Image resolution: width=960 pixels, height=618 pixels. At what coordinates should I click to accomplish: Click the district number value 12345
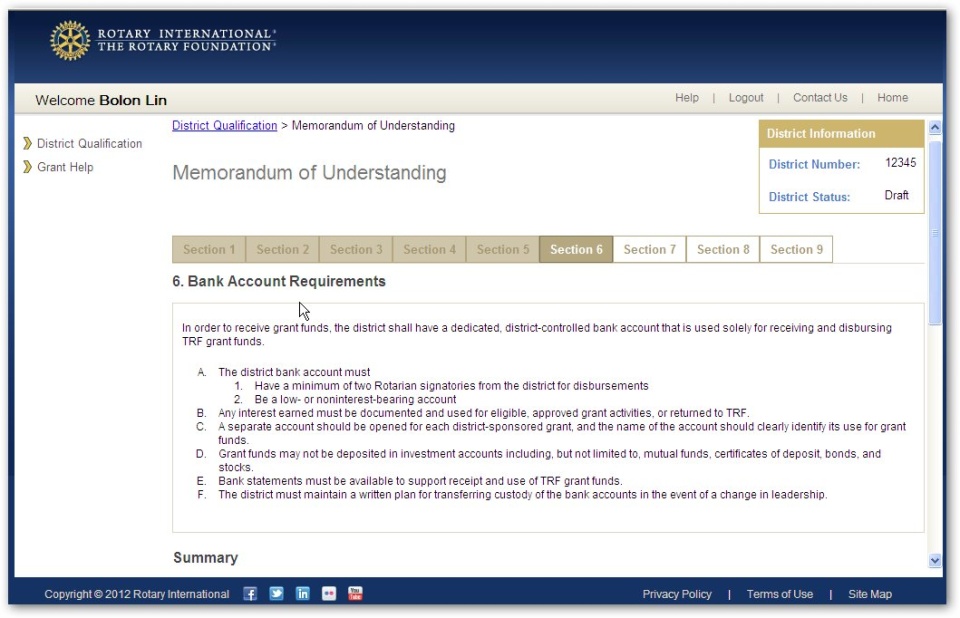pos(900,163)
